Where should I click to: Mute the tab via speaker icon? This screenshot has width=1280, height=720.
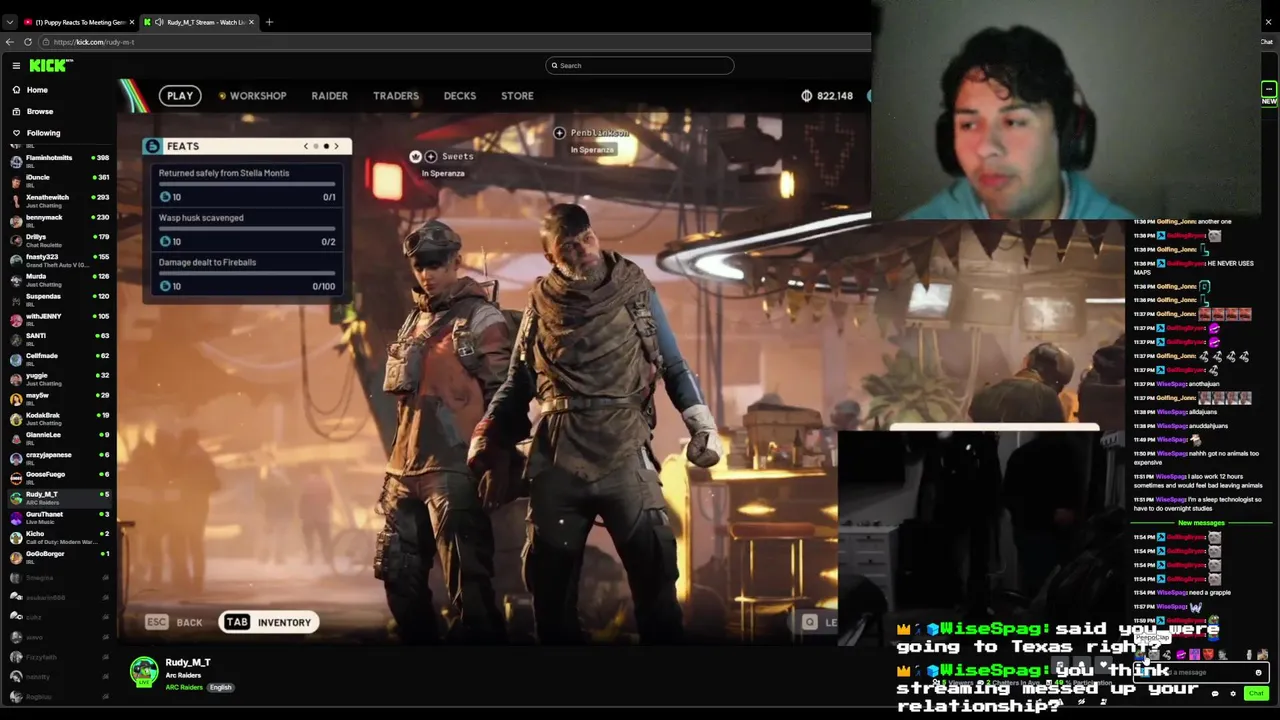click(159, 22)
